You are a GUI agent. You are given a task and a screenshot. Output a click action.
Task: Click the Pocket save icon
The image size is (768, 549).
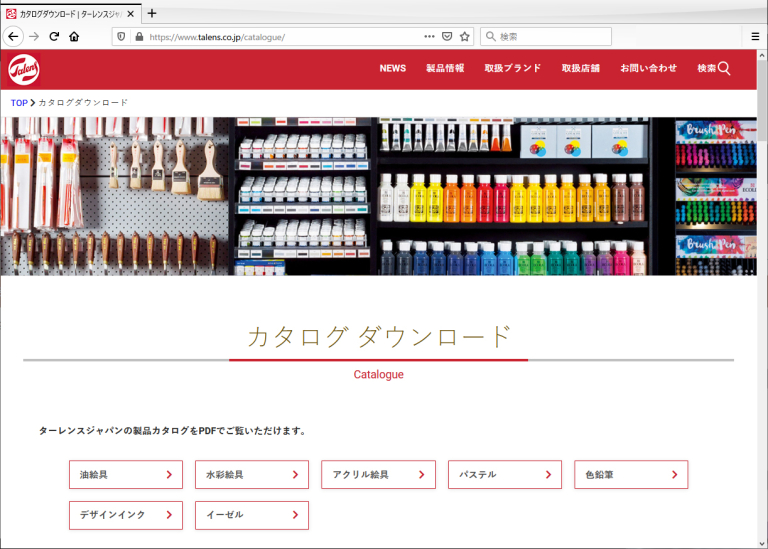(x=447, y=36)
